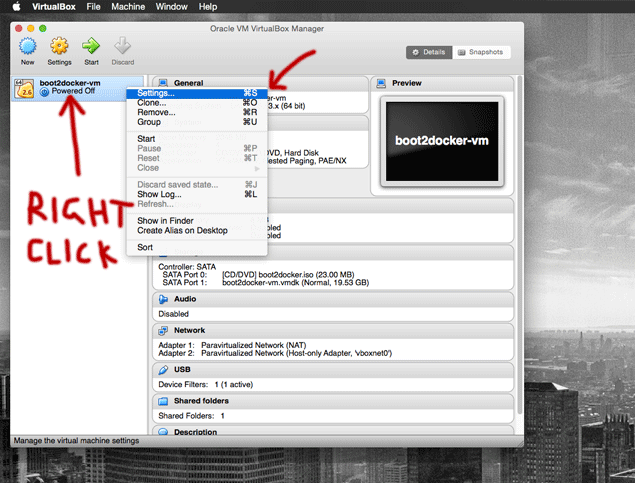Expand the Close submenu arrow
This screenshot has height=483, width=635.
tap(257, 168)
